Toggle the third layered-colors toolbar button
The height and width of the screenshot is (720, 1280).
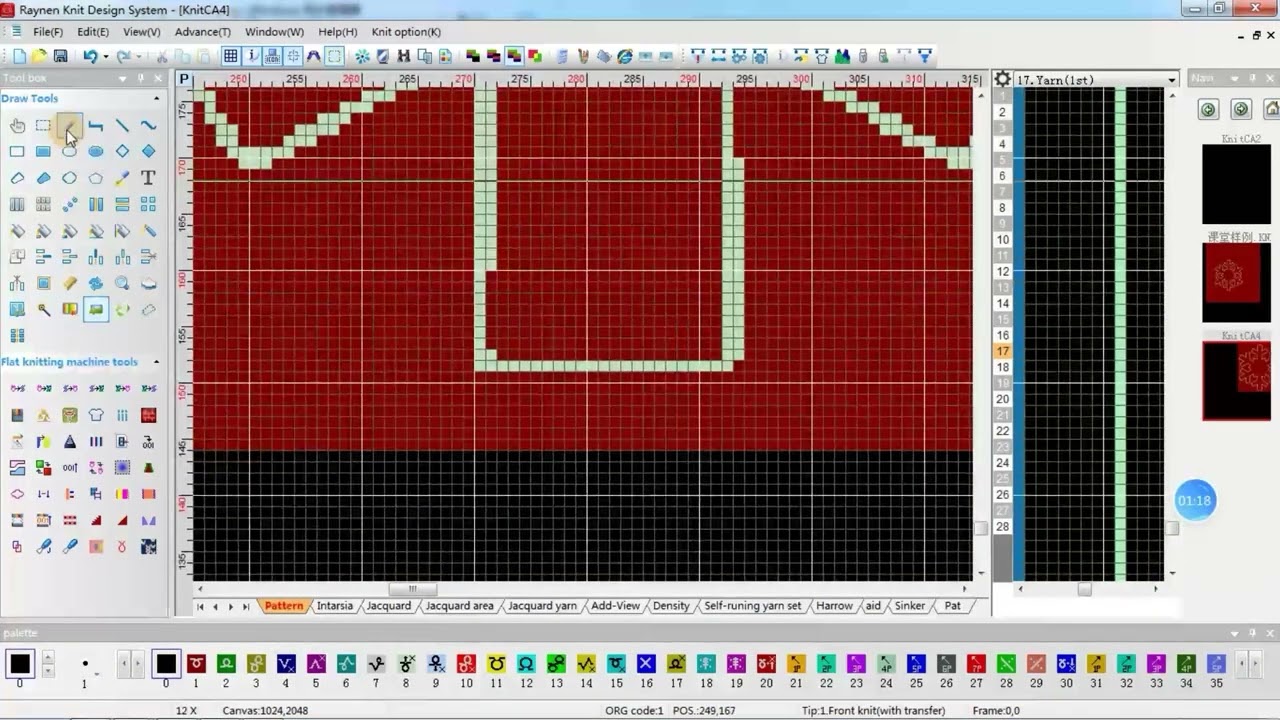pyautogui.click(x=514, y=56)
